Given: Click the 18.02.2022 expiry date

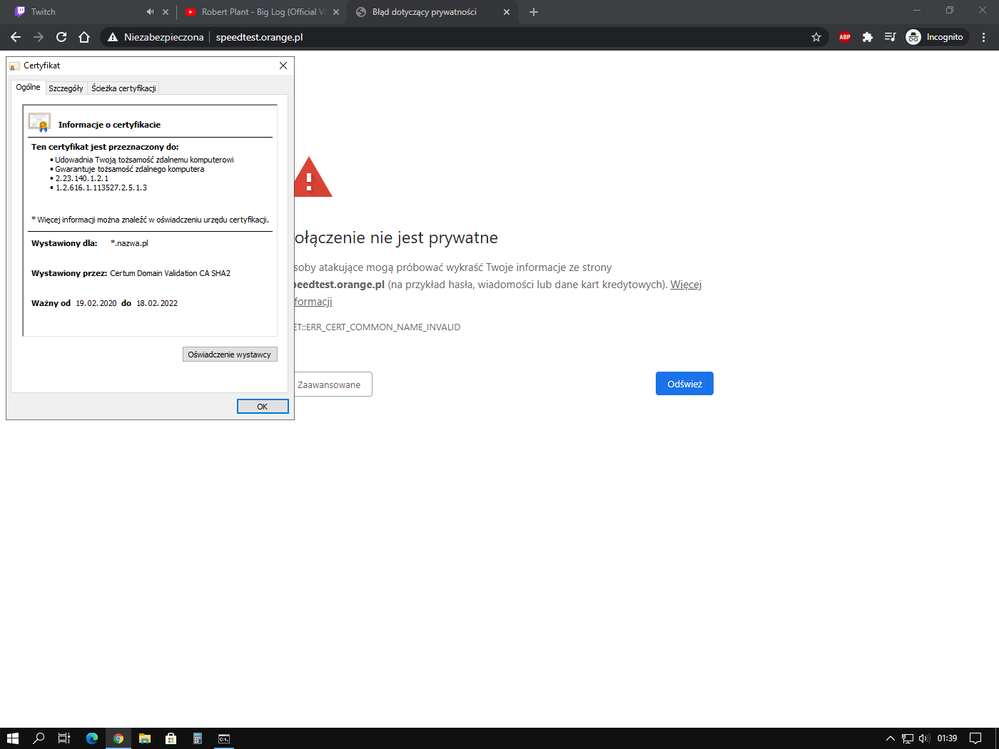Looking at the screenshot, I should tap(157, 303).
